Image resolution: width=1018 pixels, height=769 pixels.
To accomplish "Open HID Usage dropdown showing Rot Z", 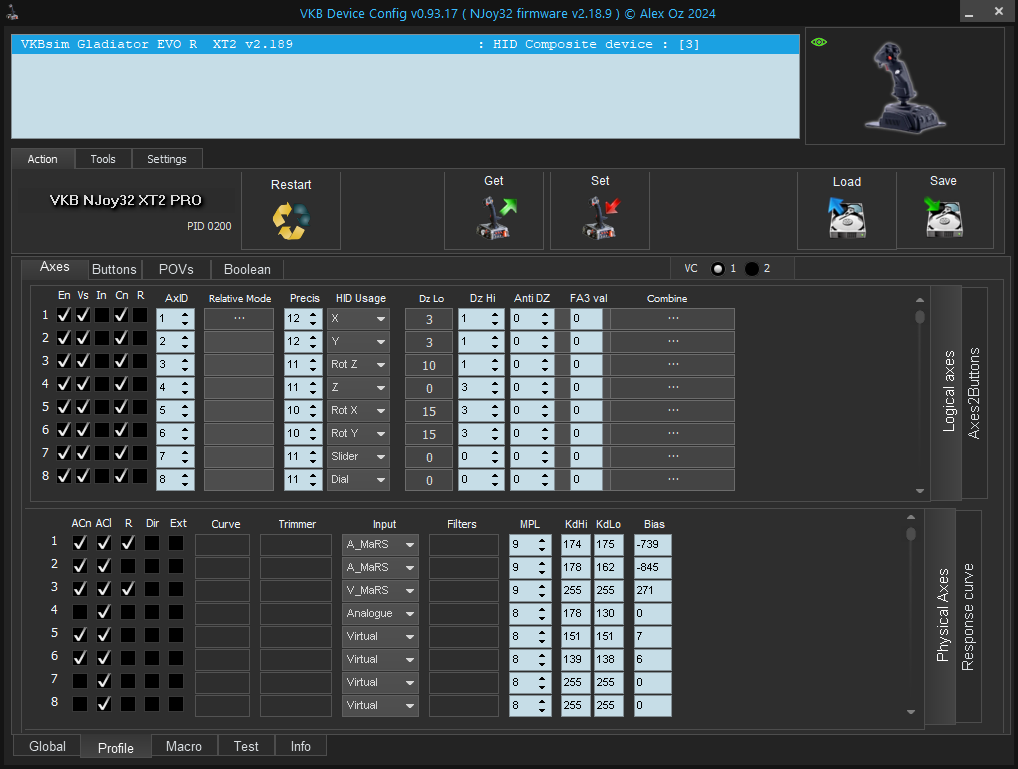I will click(x=358, y=364).
